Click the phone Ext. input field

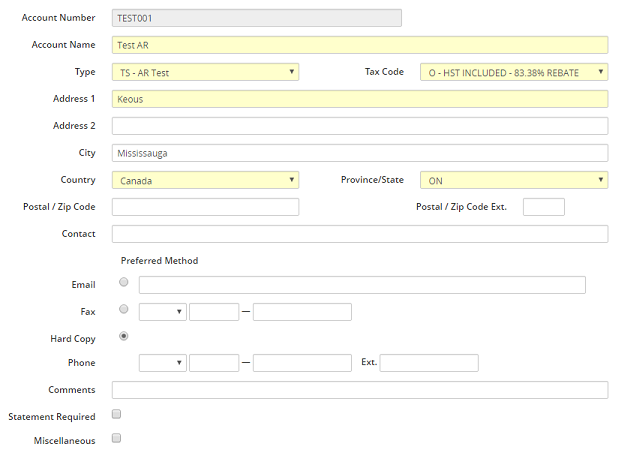[x=429, y=362]
